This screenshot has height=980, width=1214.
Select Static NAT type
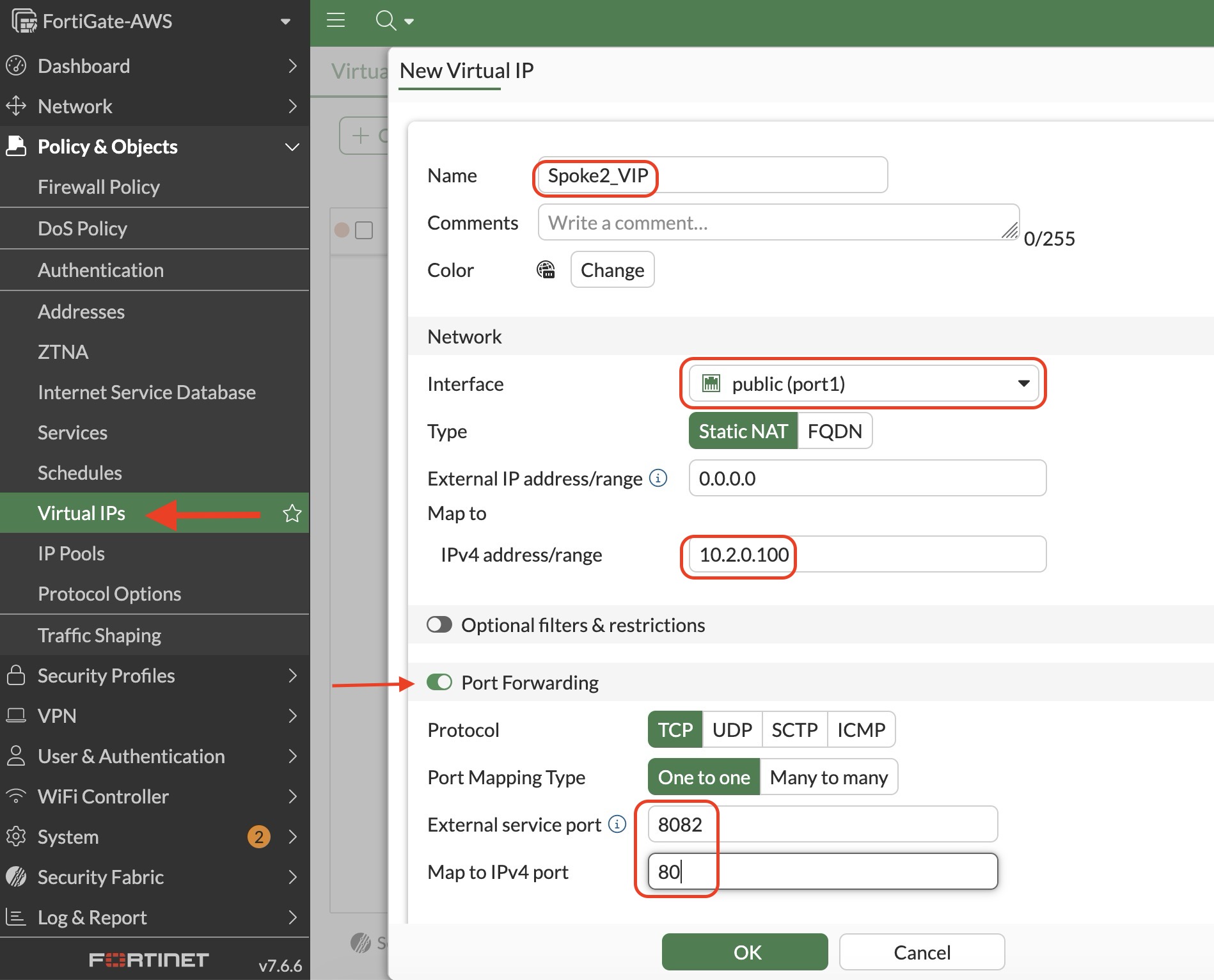pos(743,431)
